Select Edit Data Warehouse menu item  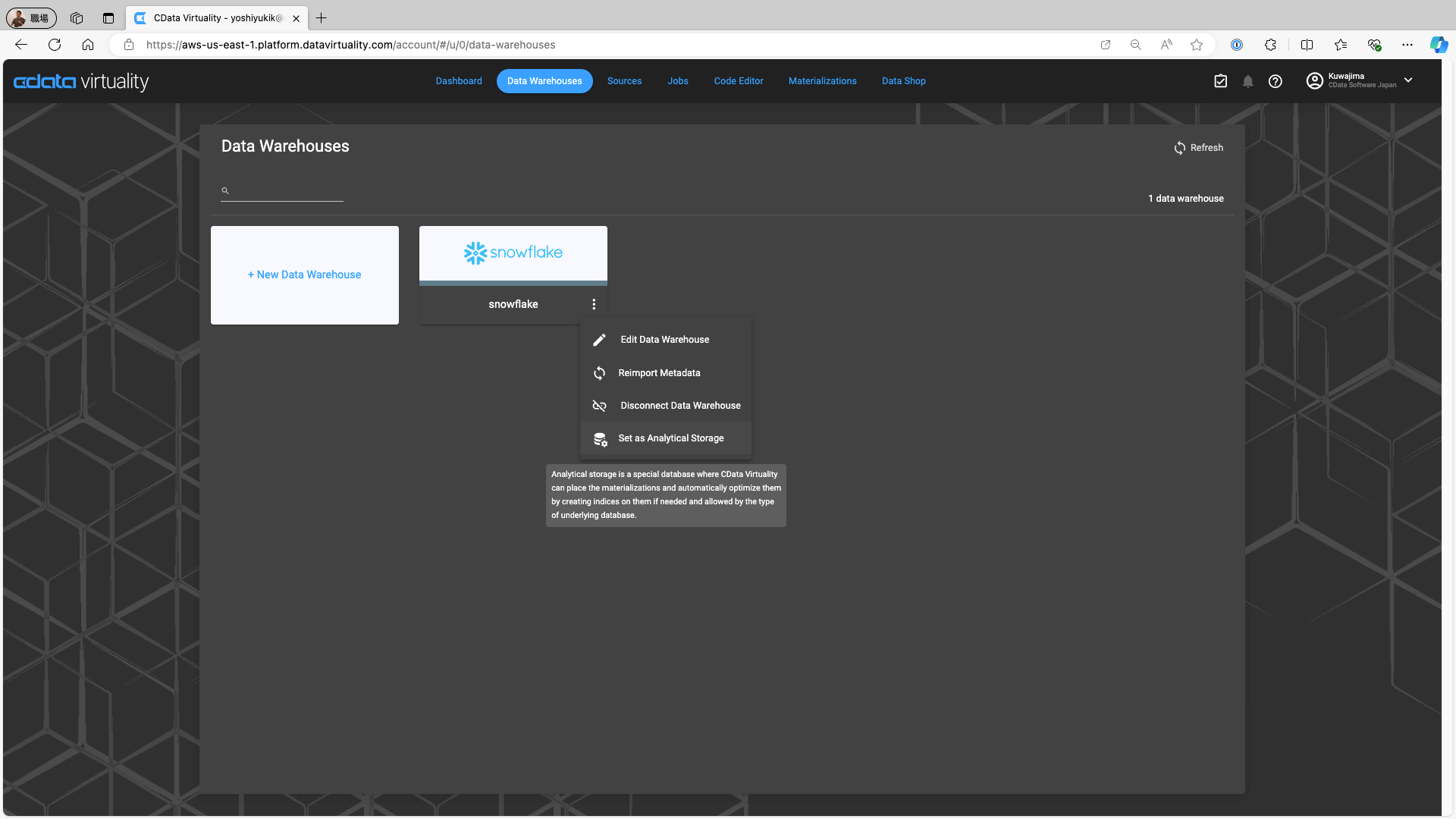point(664,340)
